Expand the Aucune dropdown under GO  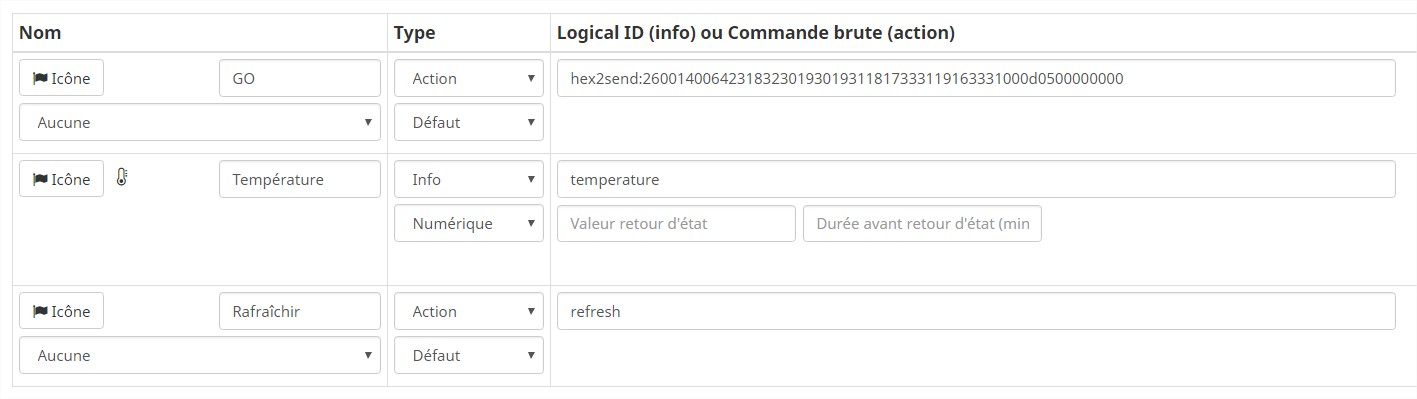pos(200,122)
